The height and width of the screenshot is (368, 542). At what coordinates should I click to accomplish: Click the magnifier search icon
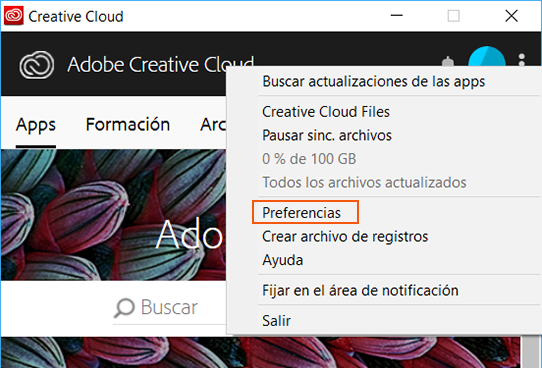click(124, 307)
